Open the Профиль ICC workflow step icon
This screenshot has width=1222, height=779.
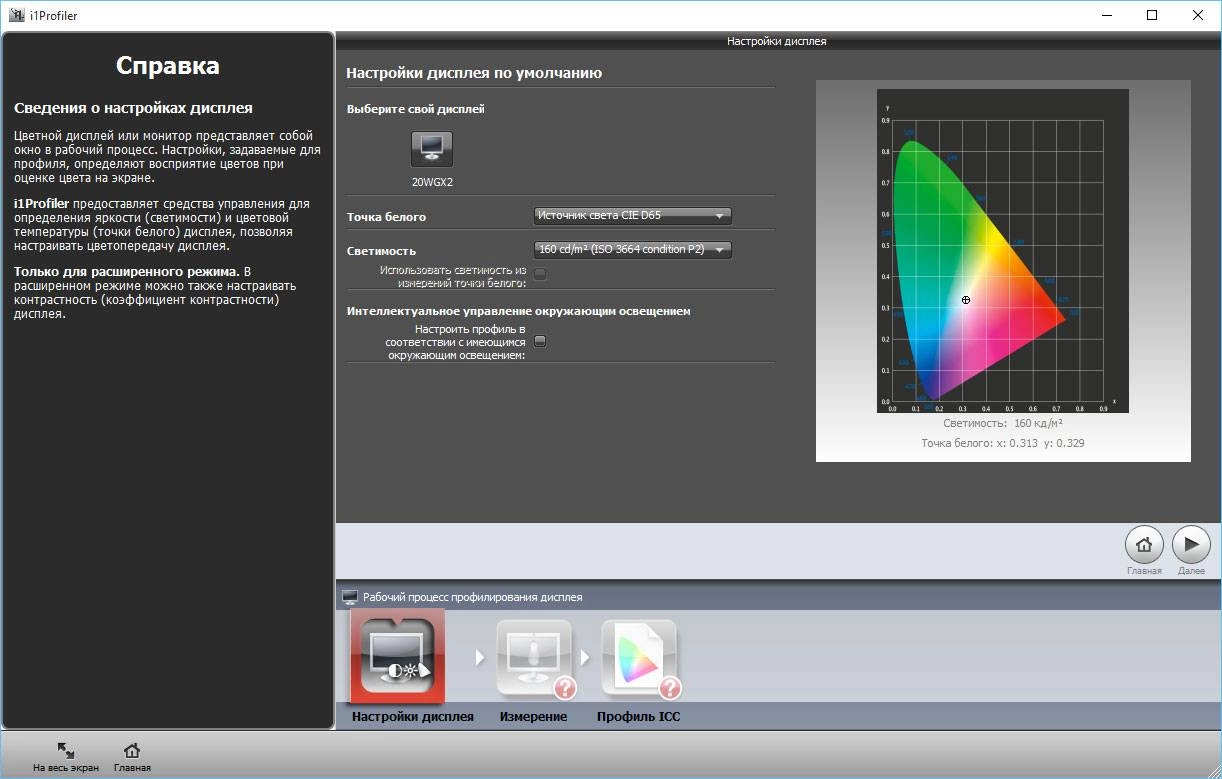639,656
